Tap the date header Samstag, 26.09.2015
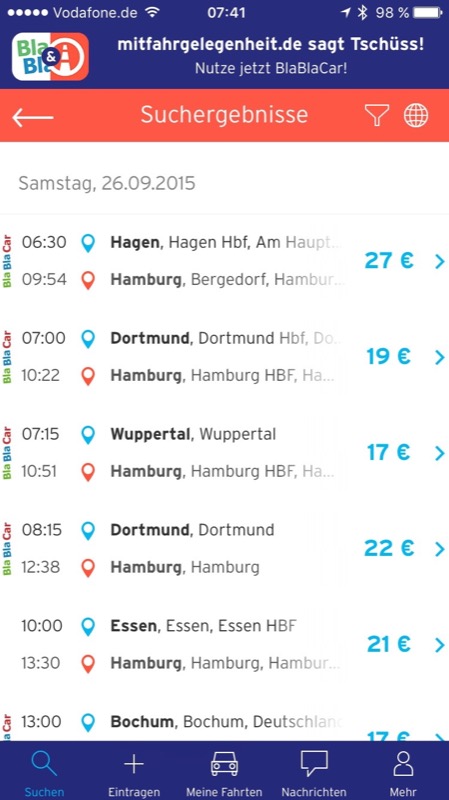The image size is (449, 800). (107, 183)
